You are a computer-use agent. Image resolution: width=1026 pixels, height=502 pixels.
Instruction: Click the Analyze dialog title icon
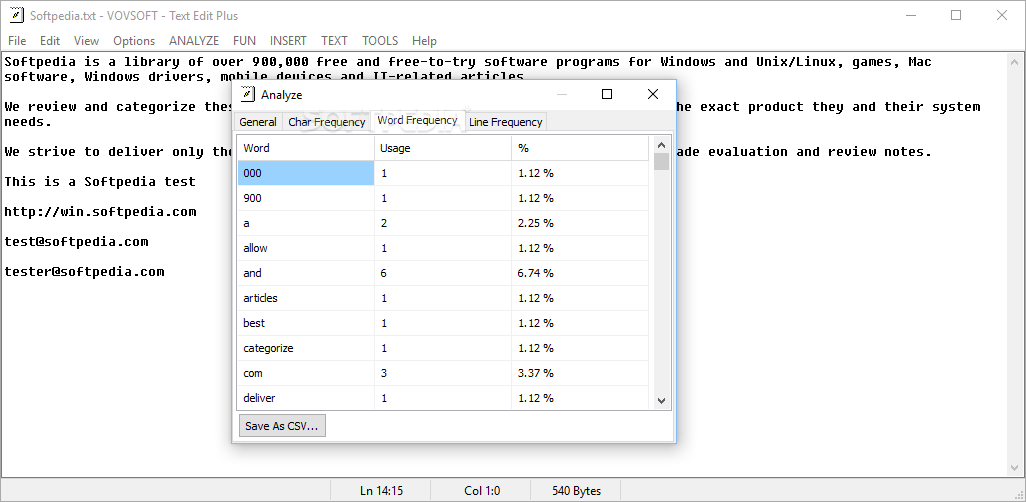(x=247, y=94)
